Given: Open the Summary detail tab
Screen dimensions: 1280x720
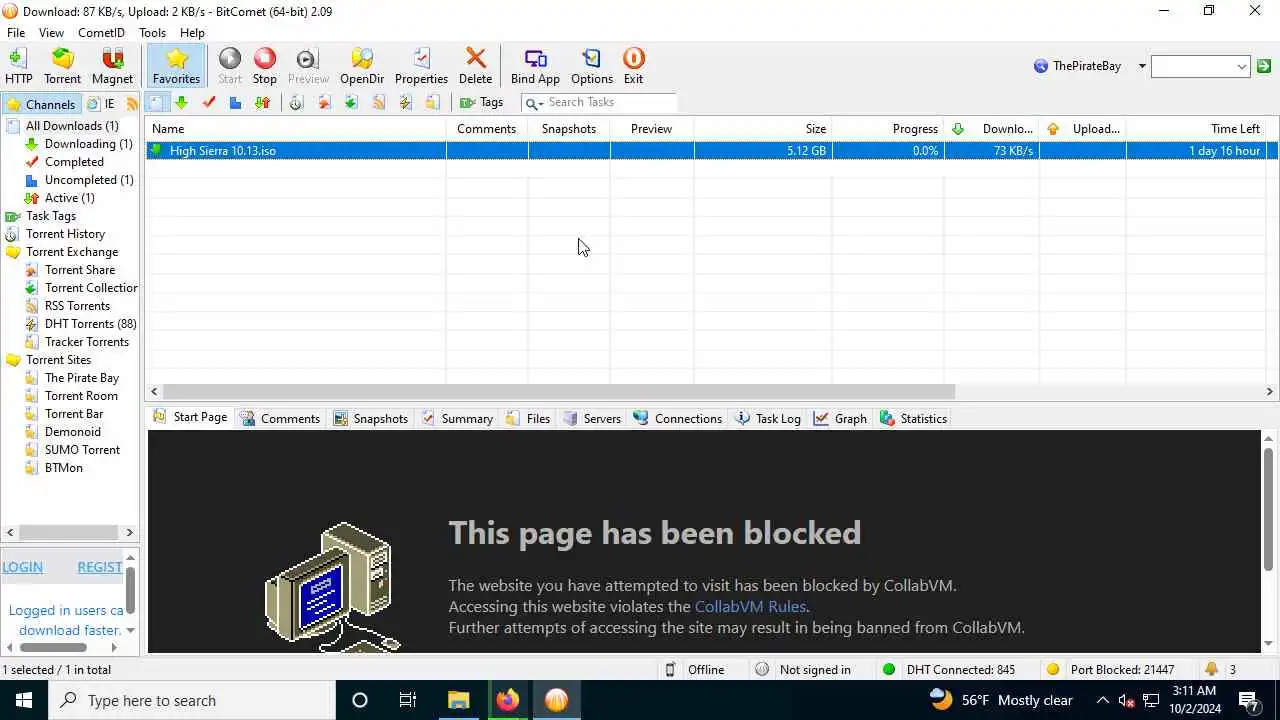Looking at the screenshot, I should click(457, 418).
